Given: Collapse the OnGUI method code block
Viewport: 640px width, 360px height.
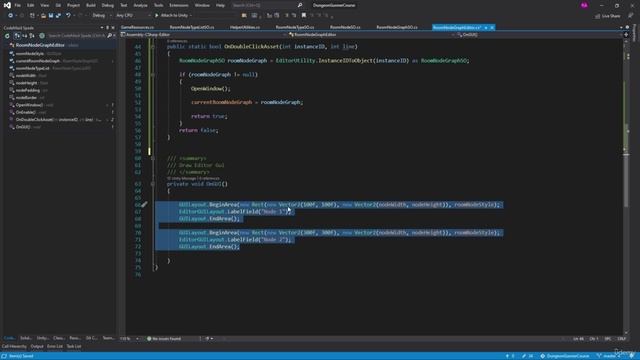Looking at the screenshot, I should [x=153, y=184].
